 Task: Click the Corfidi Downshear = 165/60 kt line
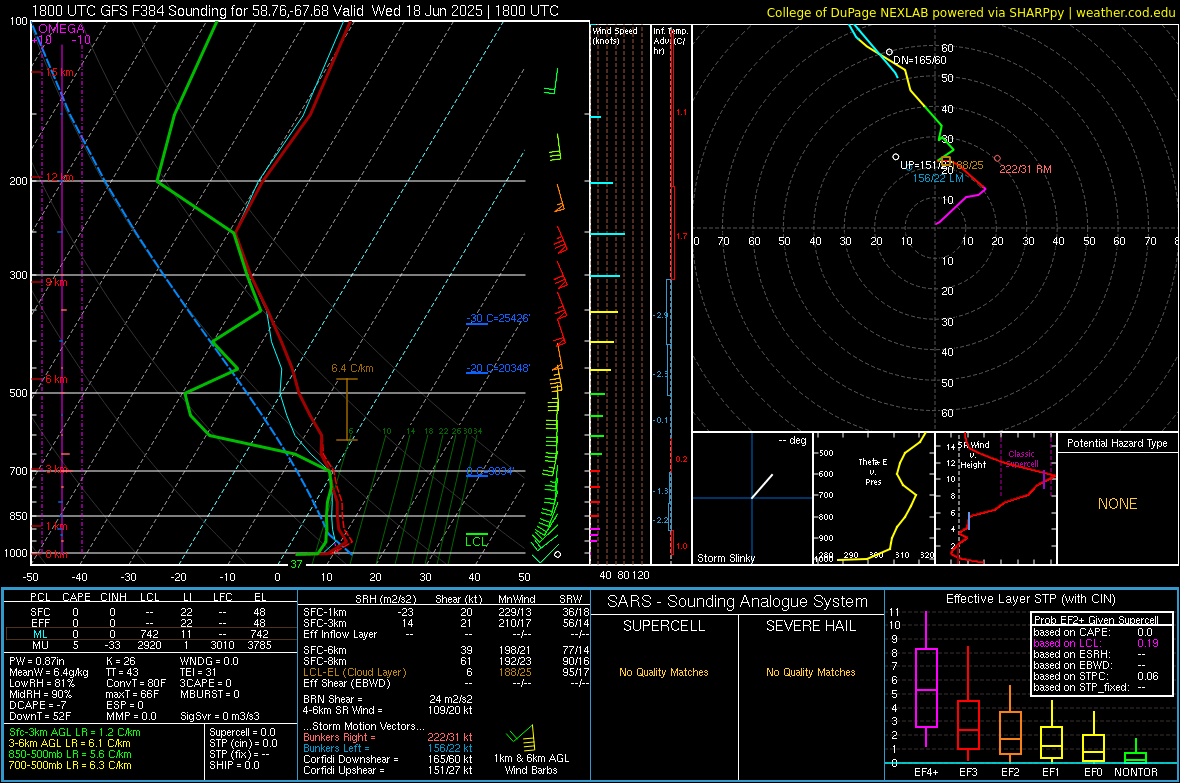(x=388, y=759)
